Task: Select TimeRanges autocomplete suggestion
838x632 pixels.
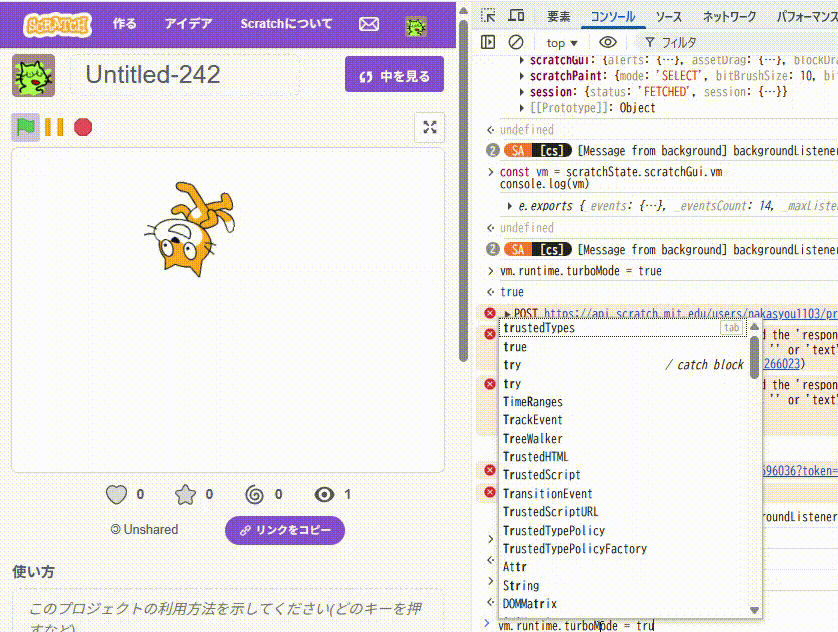Action: coord(623,402)
